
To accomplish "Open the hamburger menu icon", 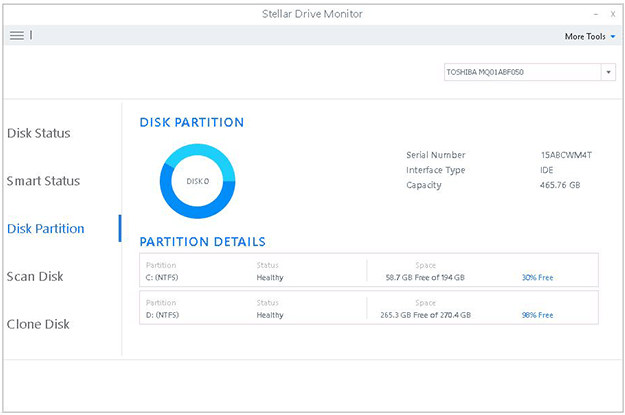I will click(x=17, y=35).
